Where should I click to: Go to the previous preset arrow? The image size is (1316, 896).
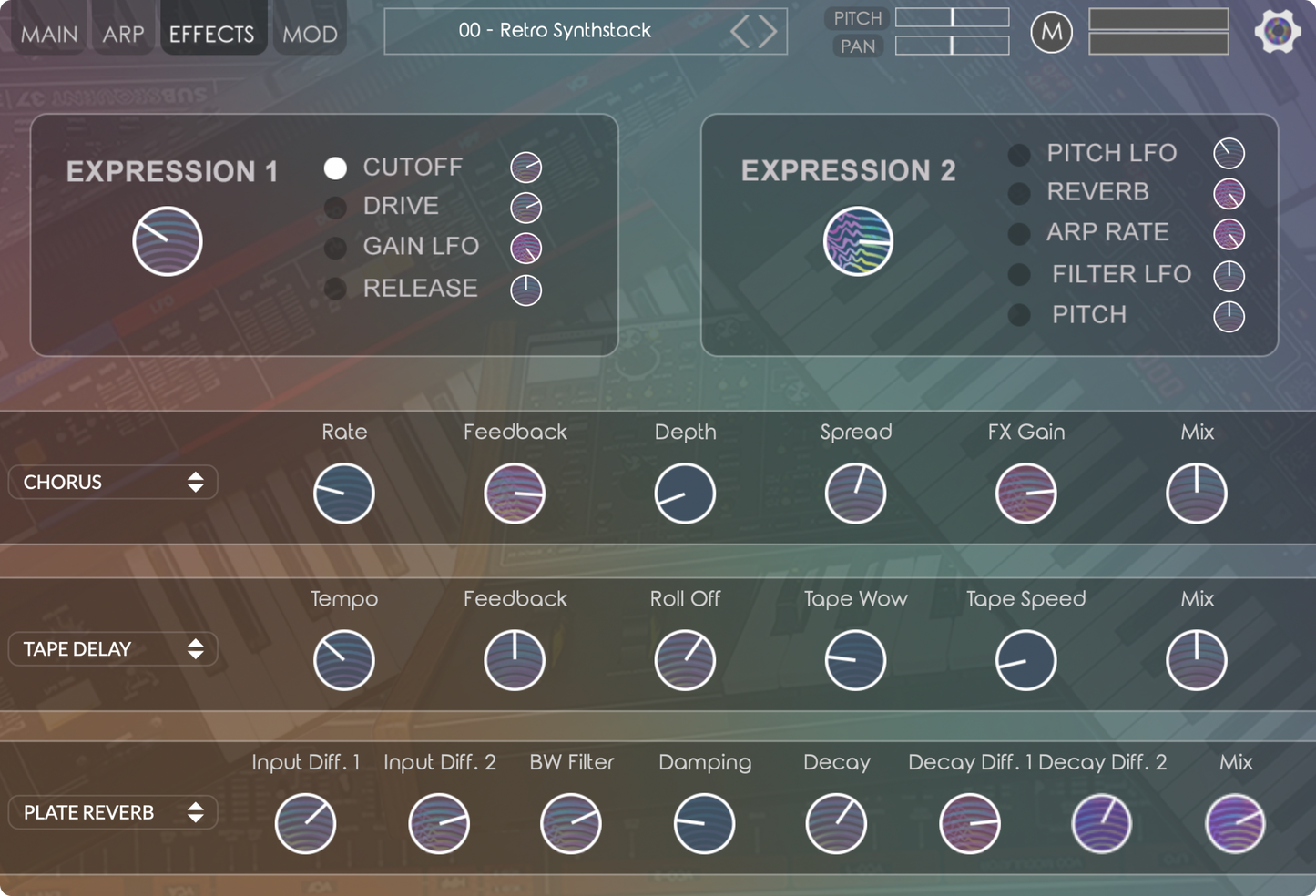pyautogui.click(x=740, y=32)
